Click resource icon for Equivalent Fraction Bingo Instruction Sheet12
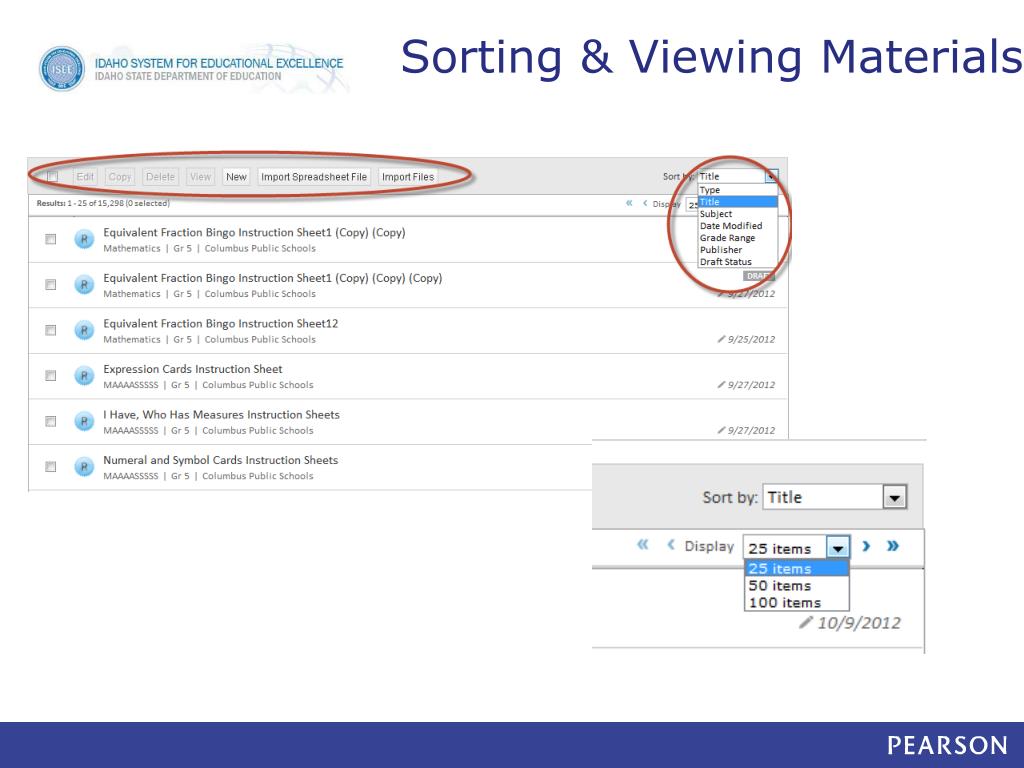 pos(84,330)
